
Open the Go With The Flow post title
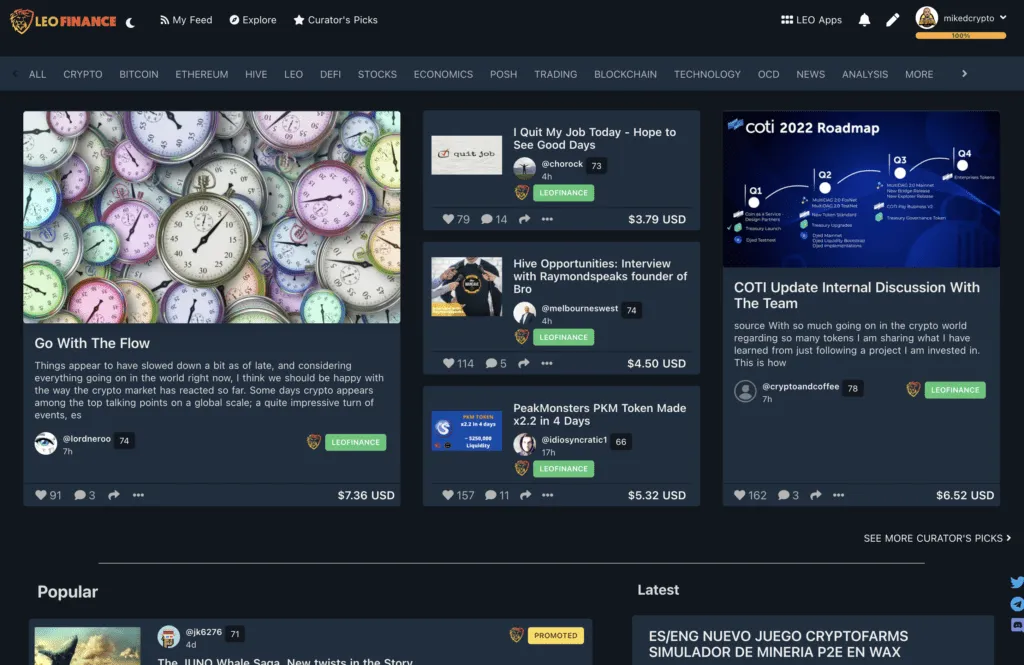click(92, 344)
